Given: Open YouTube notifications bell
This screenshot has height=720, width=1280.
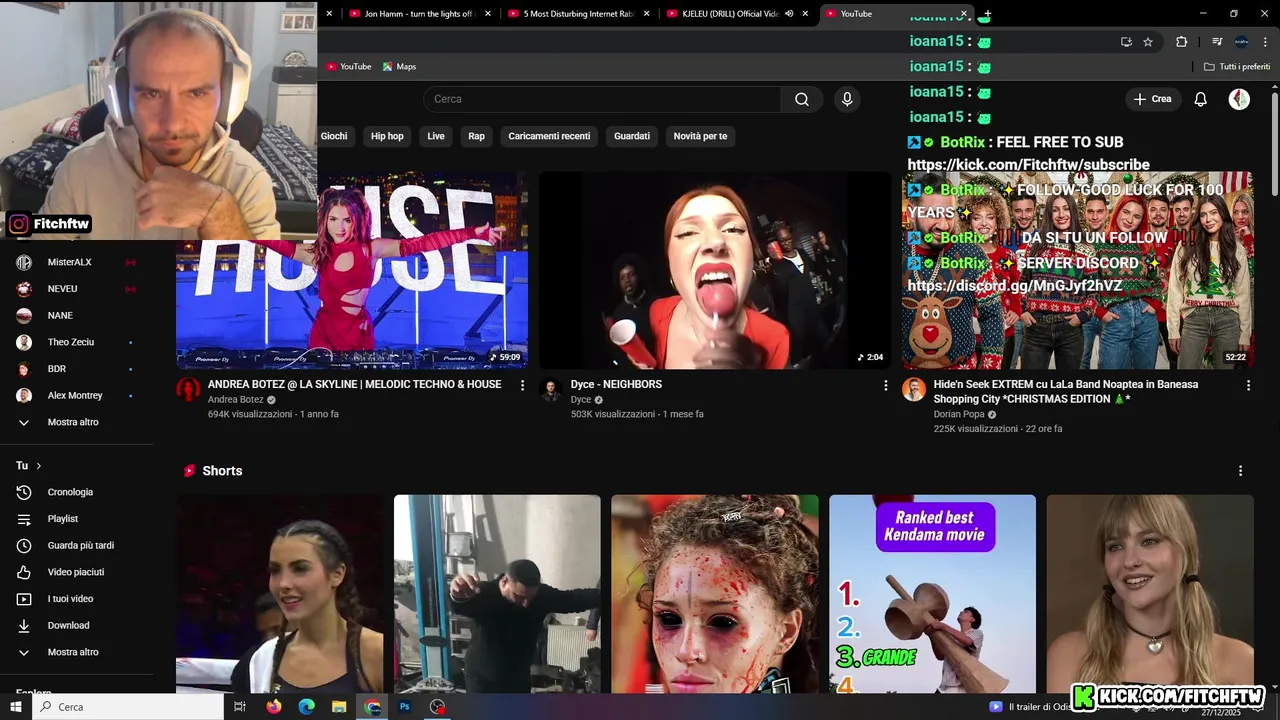Looking at the screenshot, I should [1201, 99].
